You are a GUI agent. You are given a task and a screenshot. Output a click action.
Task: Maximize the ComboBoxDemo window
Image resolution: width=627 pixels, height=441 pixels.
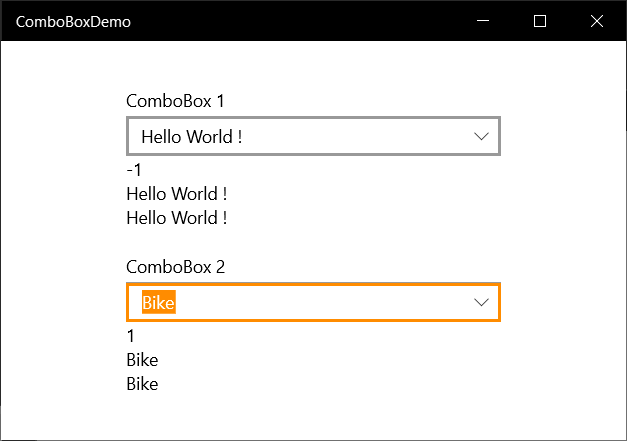click(540, 21)
